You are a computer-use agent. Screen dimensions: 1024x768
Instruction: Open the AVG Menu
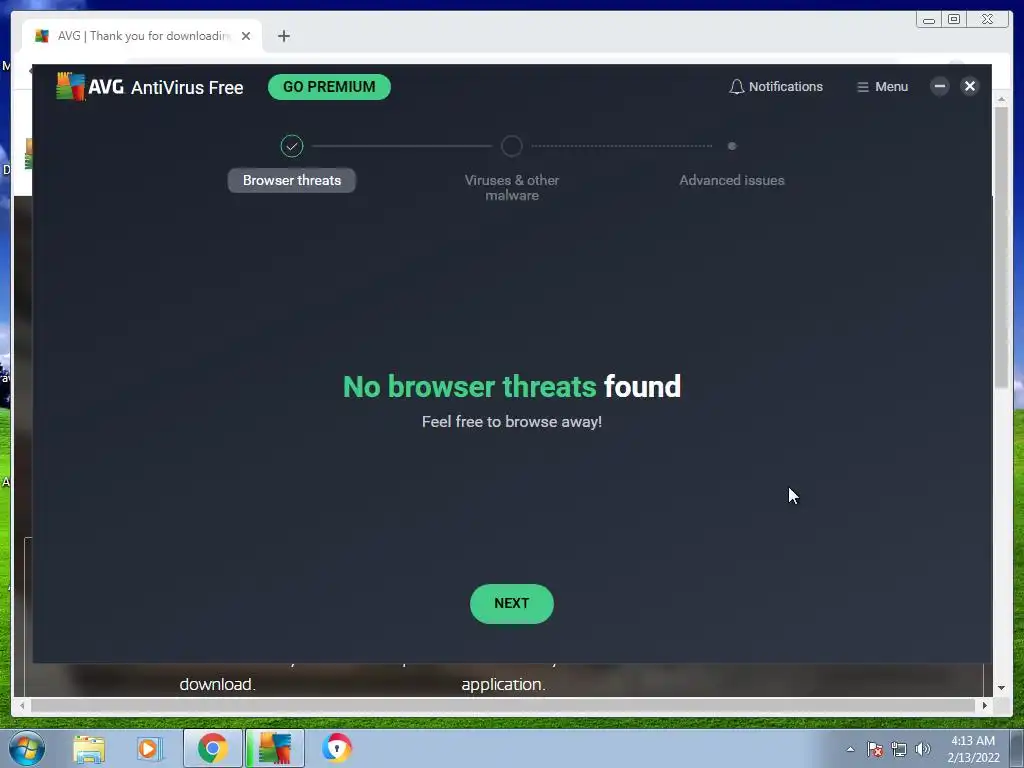pyautogui.click(x=882, y=87)
